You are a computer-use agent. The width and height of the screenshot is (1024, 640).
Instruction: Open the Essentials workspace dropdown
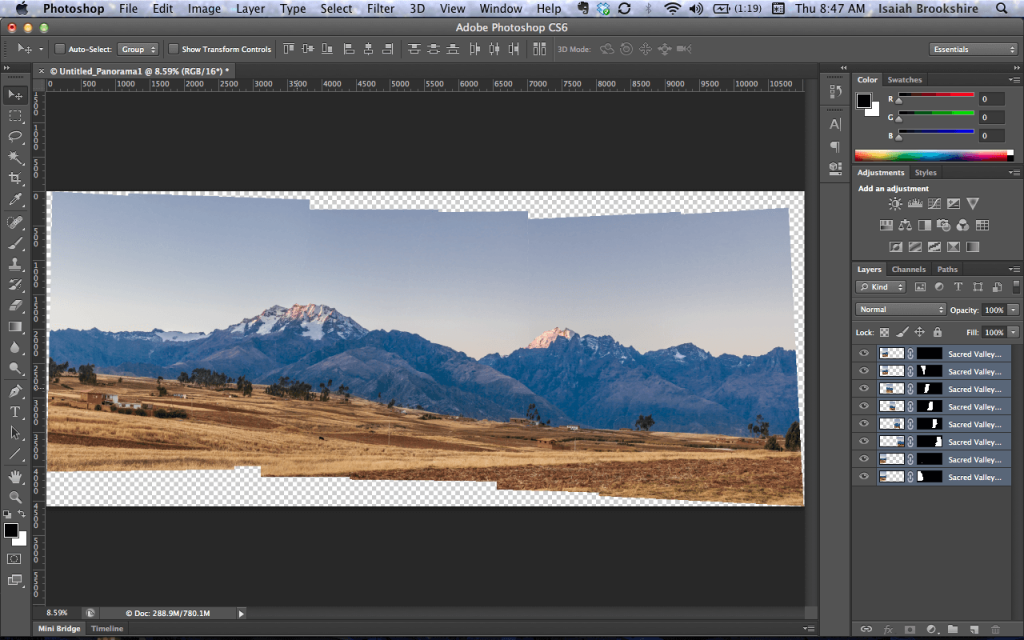click(973, 49)
